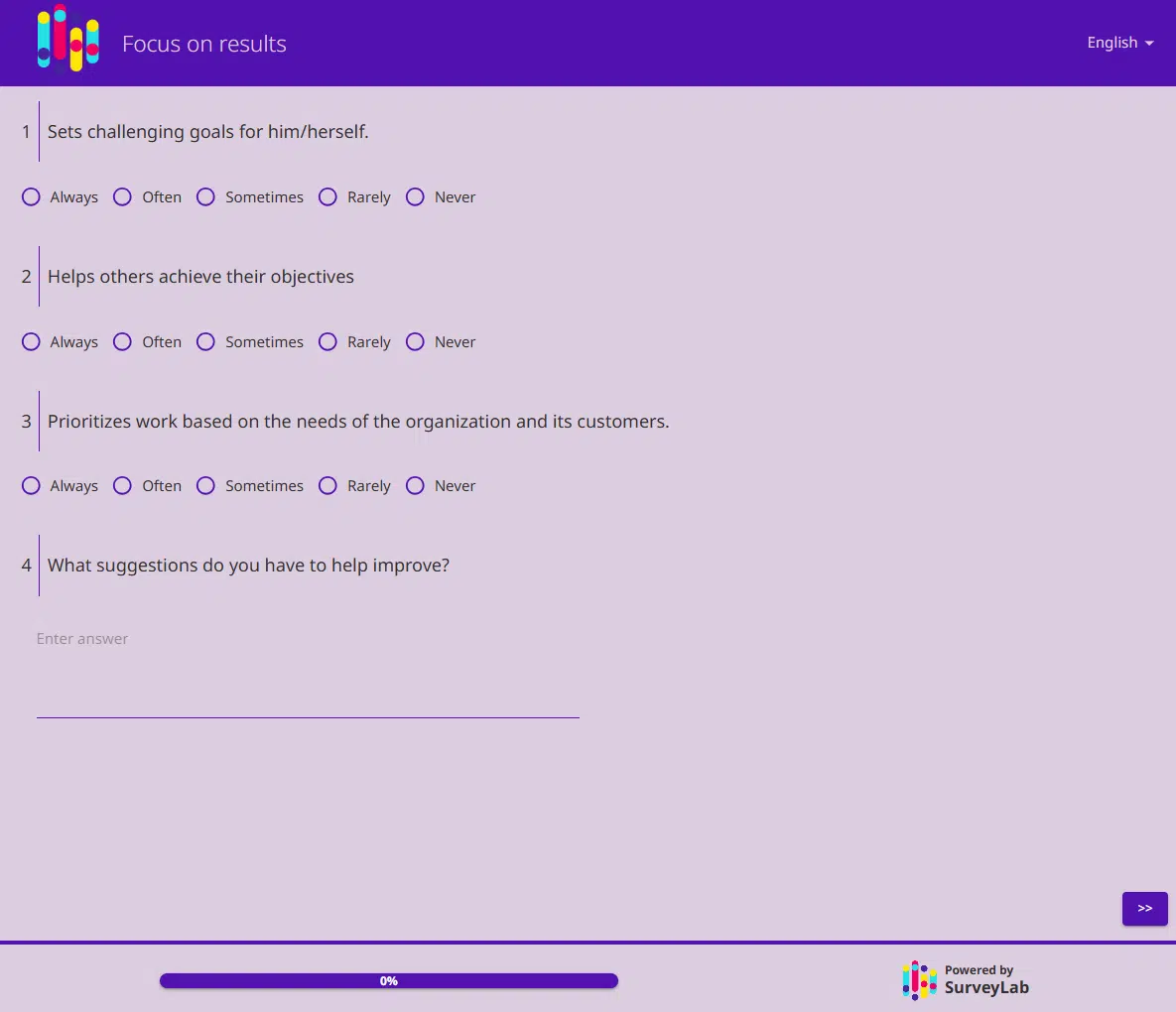This screenshot has width=1176, height=1012.
Task: Mark Rarely for question 3 prioritizes work
Action: click(x=327, y=486)
